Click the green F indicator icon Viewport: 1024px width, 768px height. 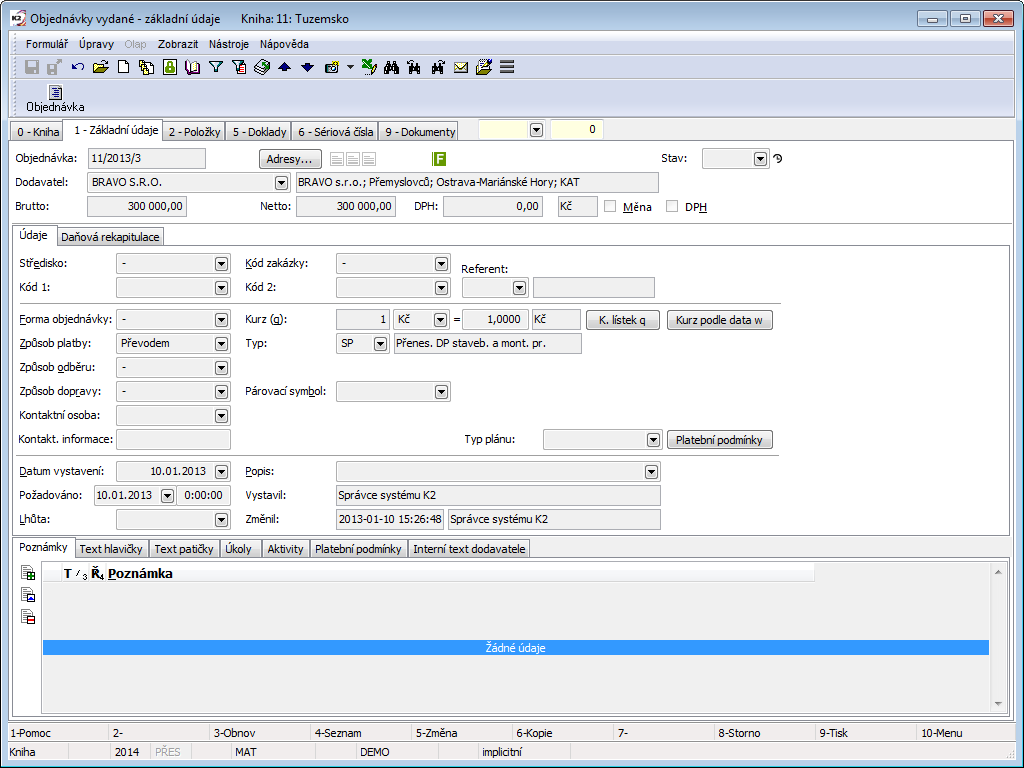(x=439, y=159)
